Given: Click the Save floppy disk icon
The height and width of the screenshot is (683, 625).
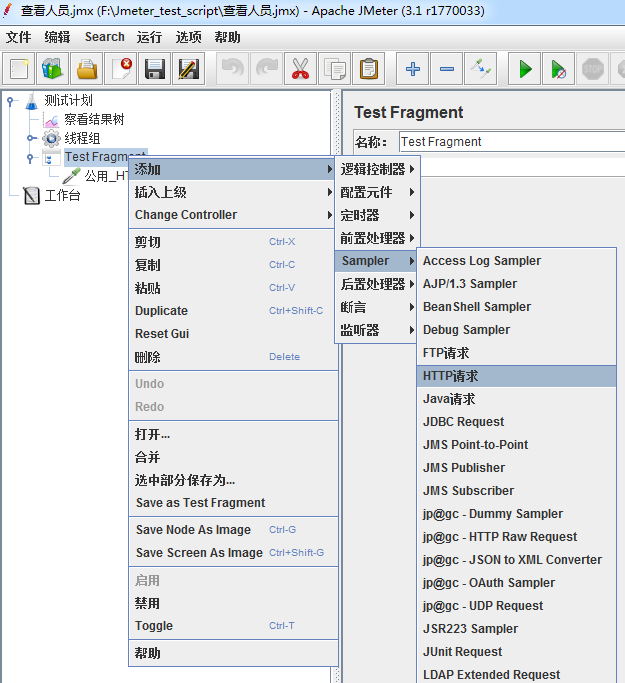Looking at the screenshot, I should click(155, 69).
